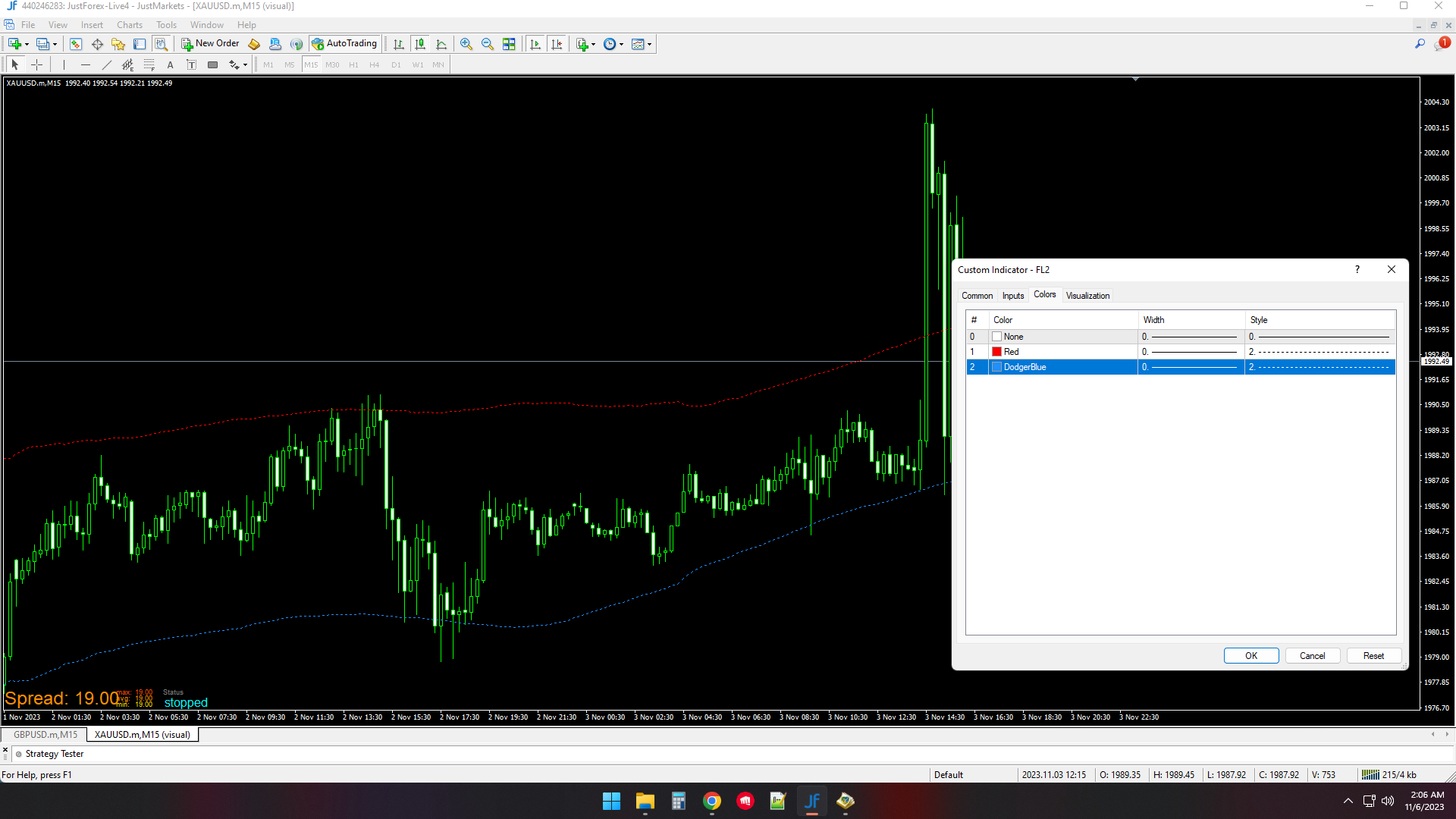
Task: Expand the indicators list dropdown arrow
Action: (x=593, y=44)
